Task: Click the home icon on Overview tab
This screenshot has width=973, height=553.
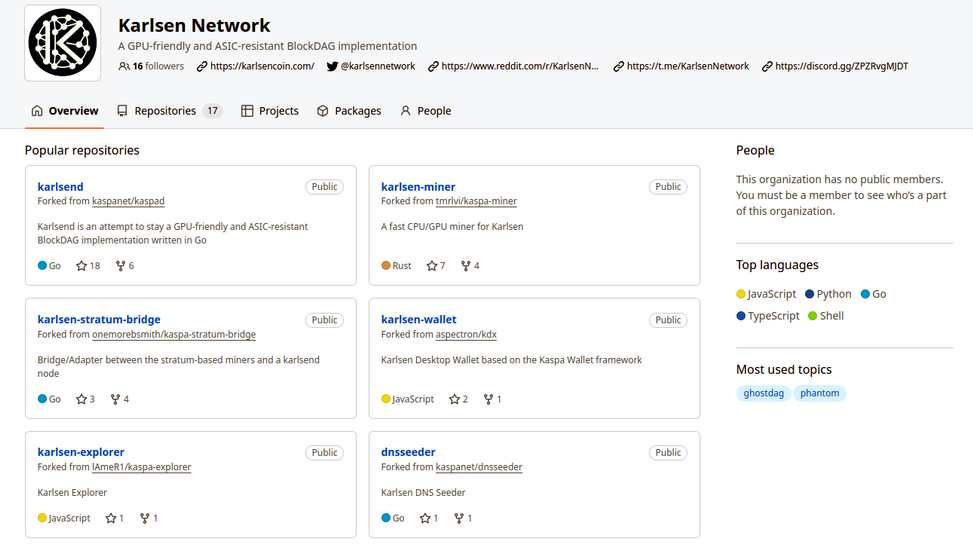Action: (x=37, y=111)
